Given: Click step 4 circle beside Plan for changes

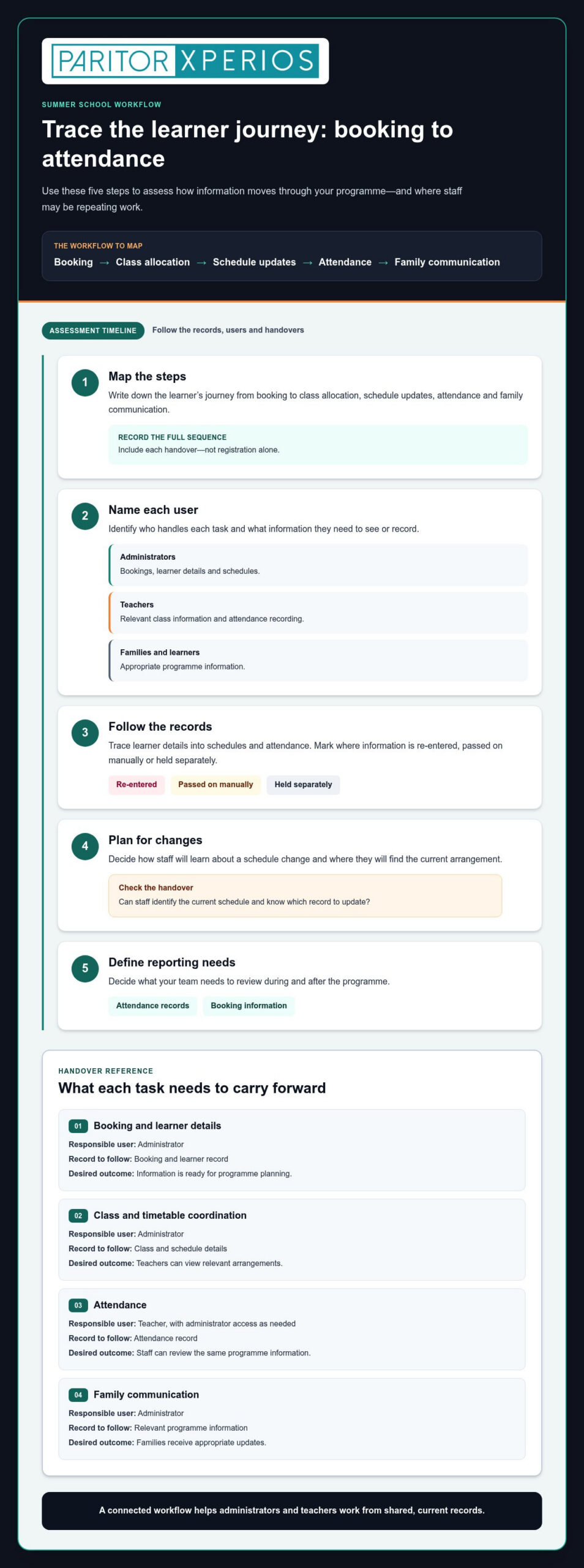Looking at the screenshot, I should click(x=85, y=846).
